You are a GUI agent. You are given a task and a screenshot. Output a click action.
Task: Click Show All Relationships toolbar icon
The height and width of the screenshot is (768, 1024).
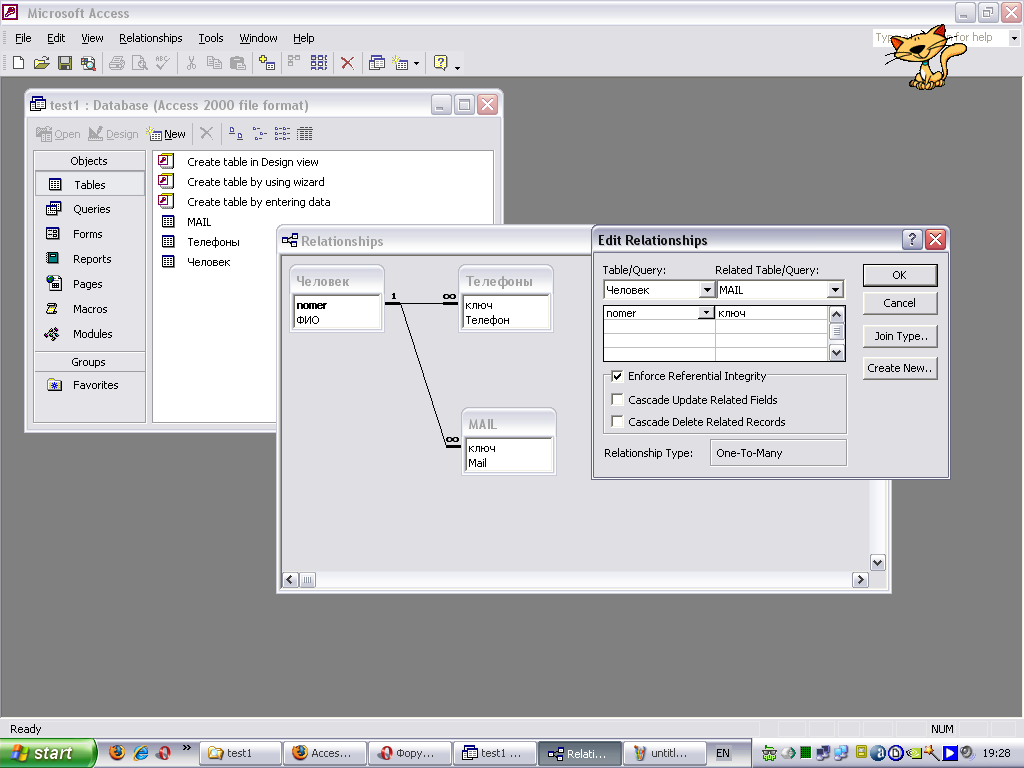point(319,63)
